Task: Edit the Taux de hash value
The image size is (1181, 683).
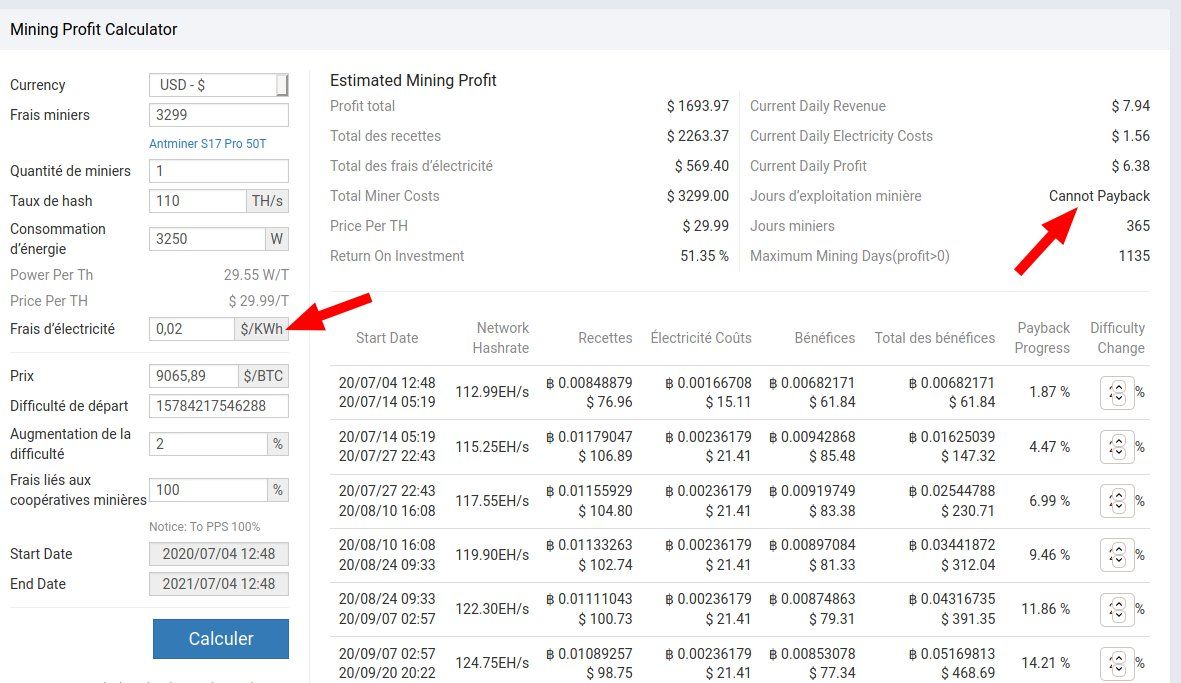Action: 197,201
